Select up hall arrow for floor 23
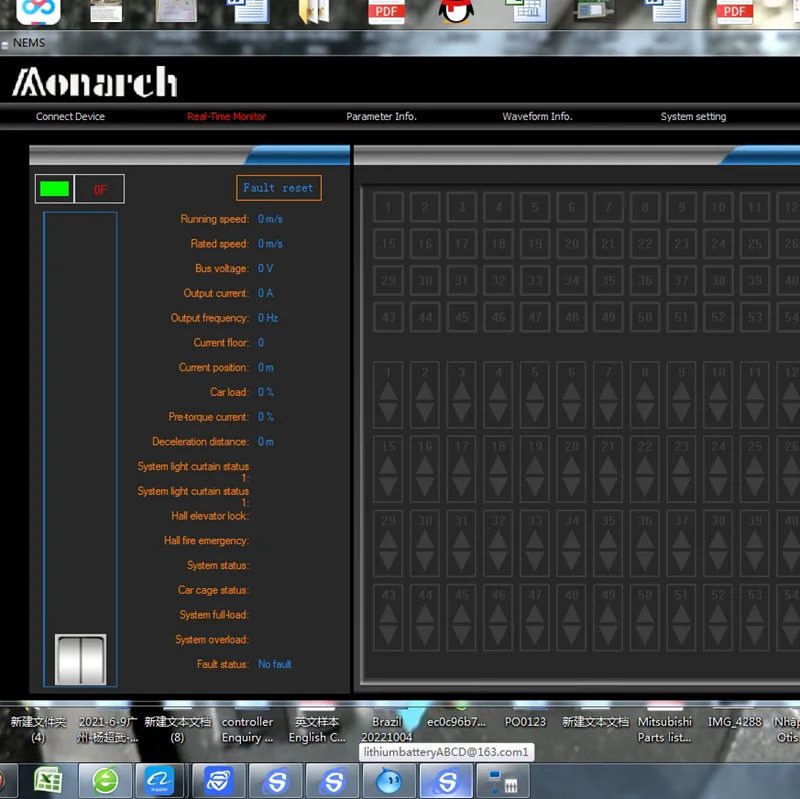 [681, 465]
